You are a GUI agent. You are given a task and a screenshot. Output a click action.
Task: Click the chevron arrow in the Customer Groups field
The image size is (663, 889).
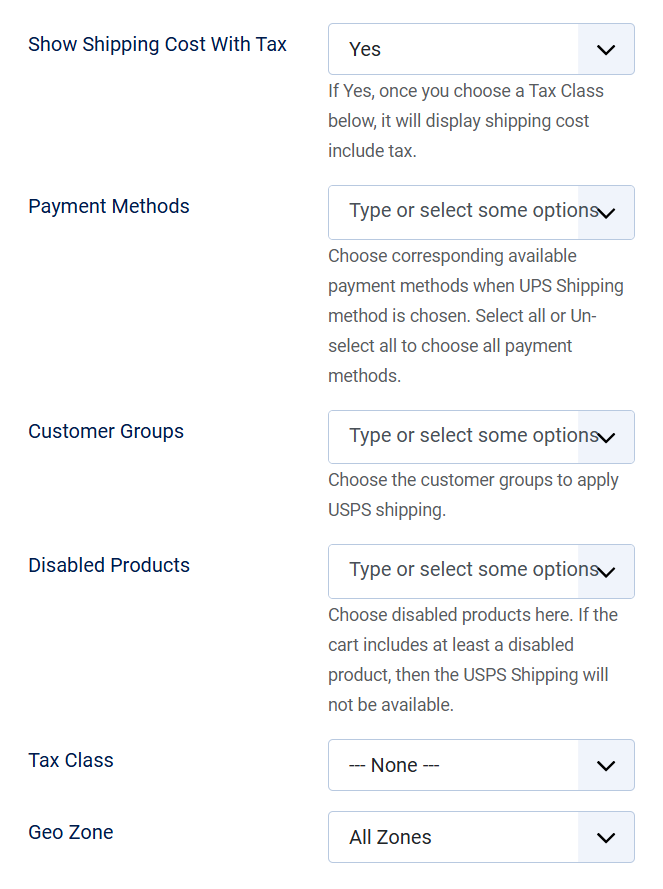click(606, 437)
